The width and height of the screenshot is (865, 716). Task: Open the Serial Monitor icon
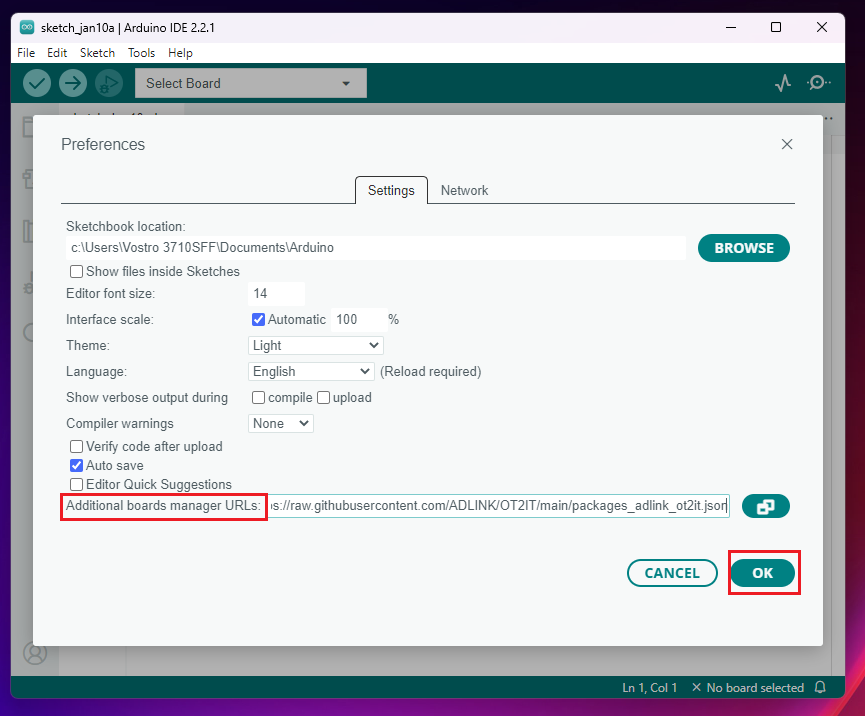[x=818, y=83]
